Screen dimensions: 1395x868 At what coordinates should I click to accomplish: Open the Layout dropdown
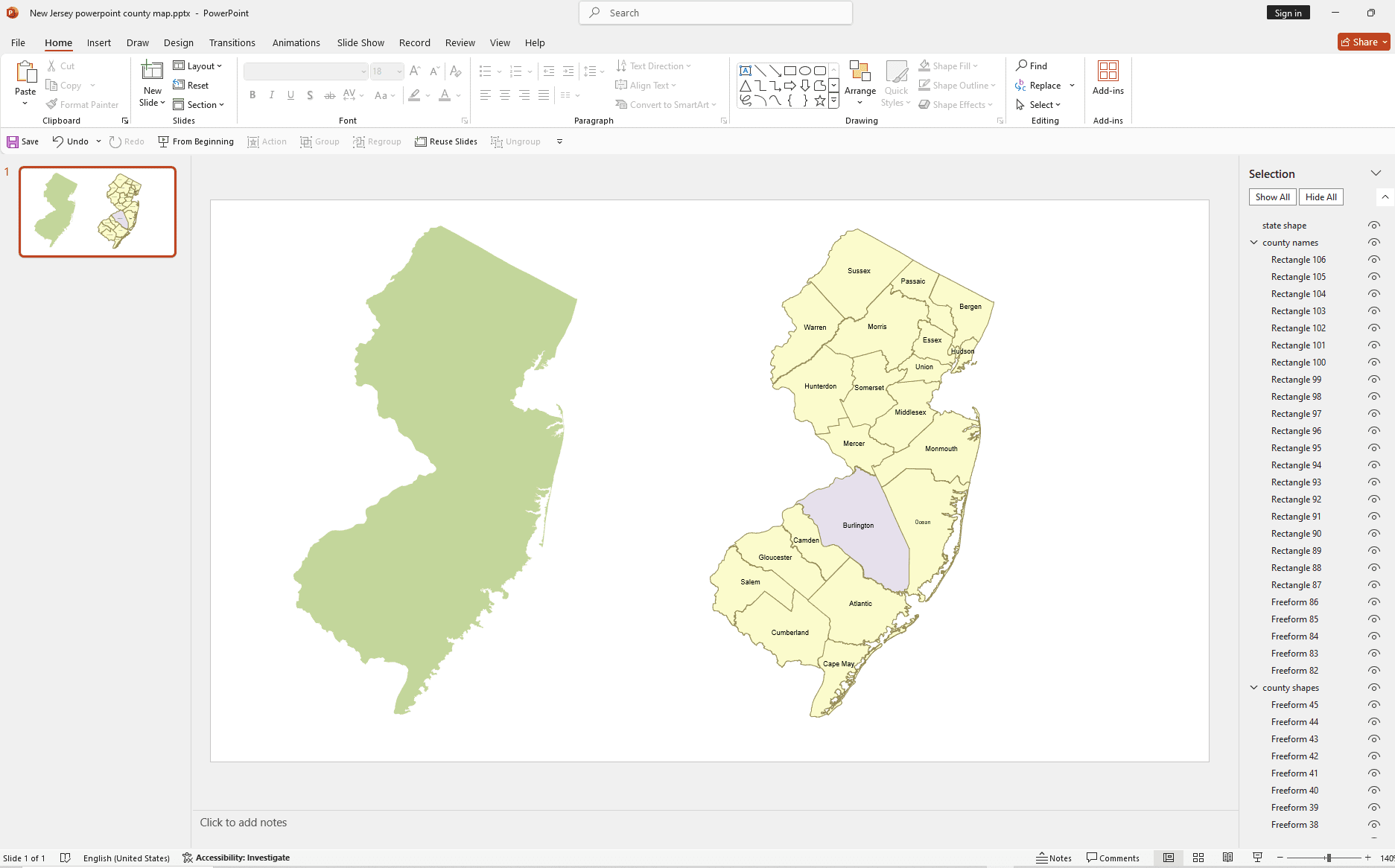click(198, 66)
